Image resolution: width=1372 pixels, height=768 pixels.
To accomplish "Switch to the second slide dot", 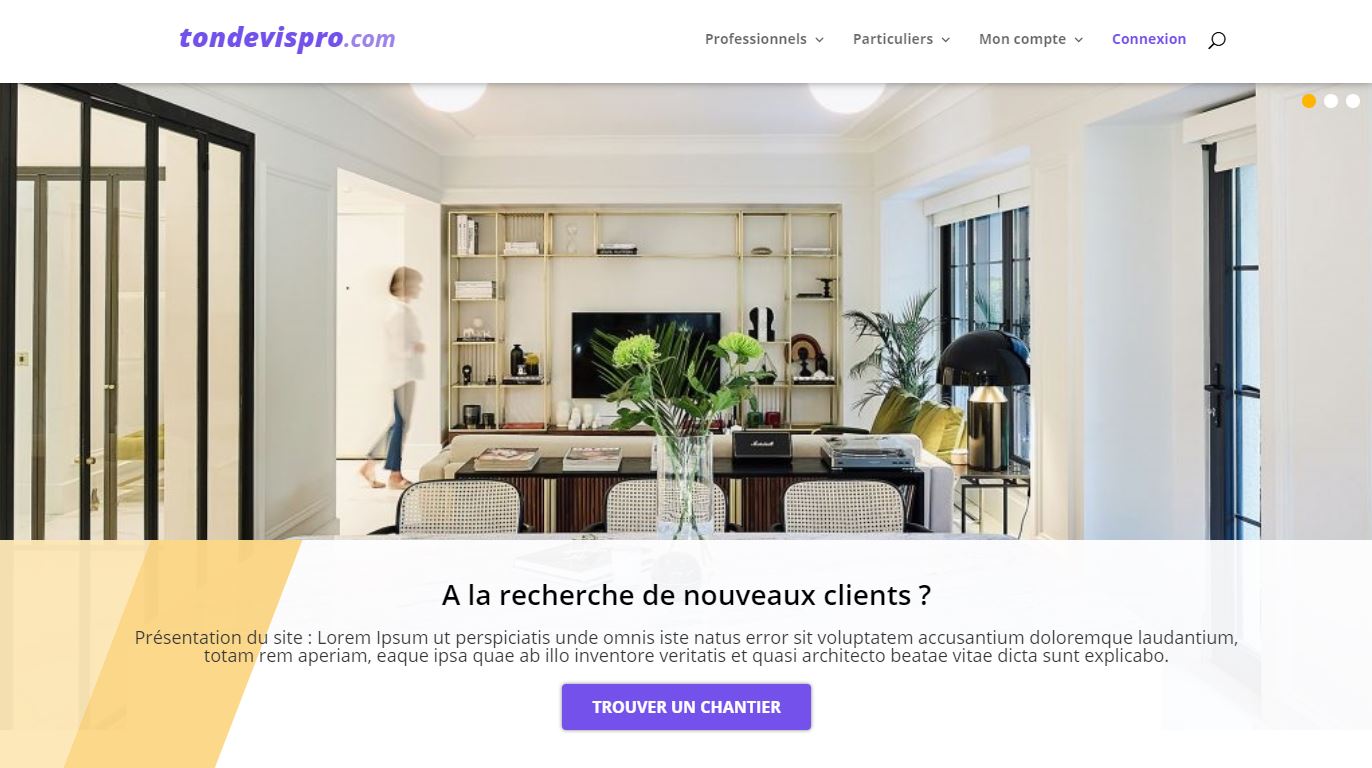I will point(1331,101).
